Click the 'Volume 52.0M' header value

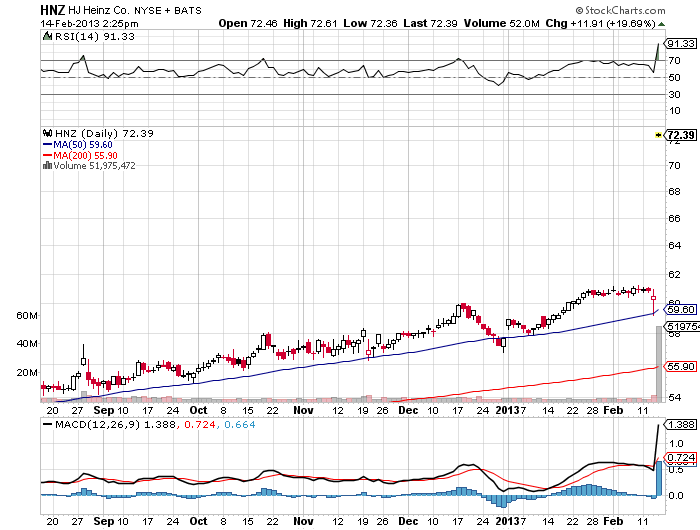pyautogui.click(x=501, y=23)
